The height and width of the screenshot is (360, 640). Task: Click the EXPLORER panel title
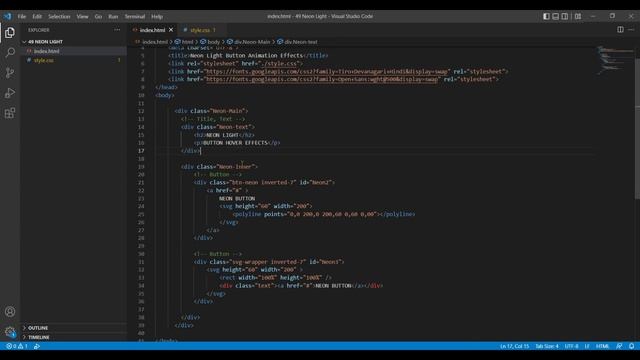pos(39,30)
